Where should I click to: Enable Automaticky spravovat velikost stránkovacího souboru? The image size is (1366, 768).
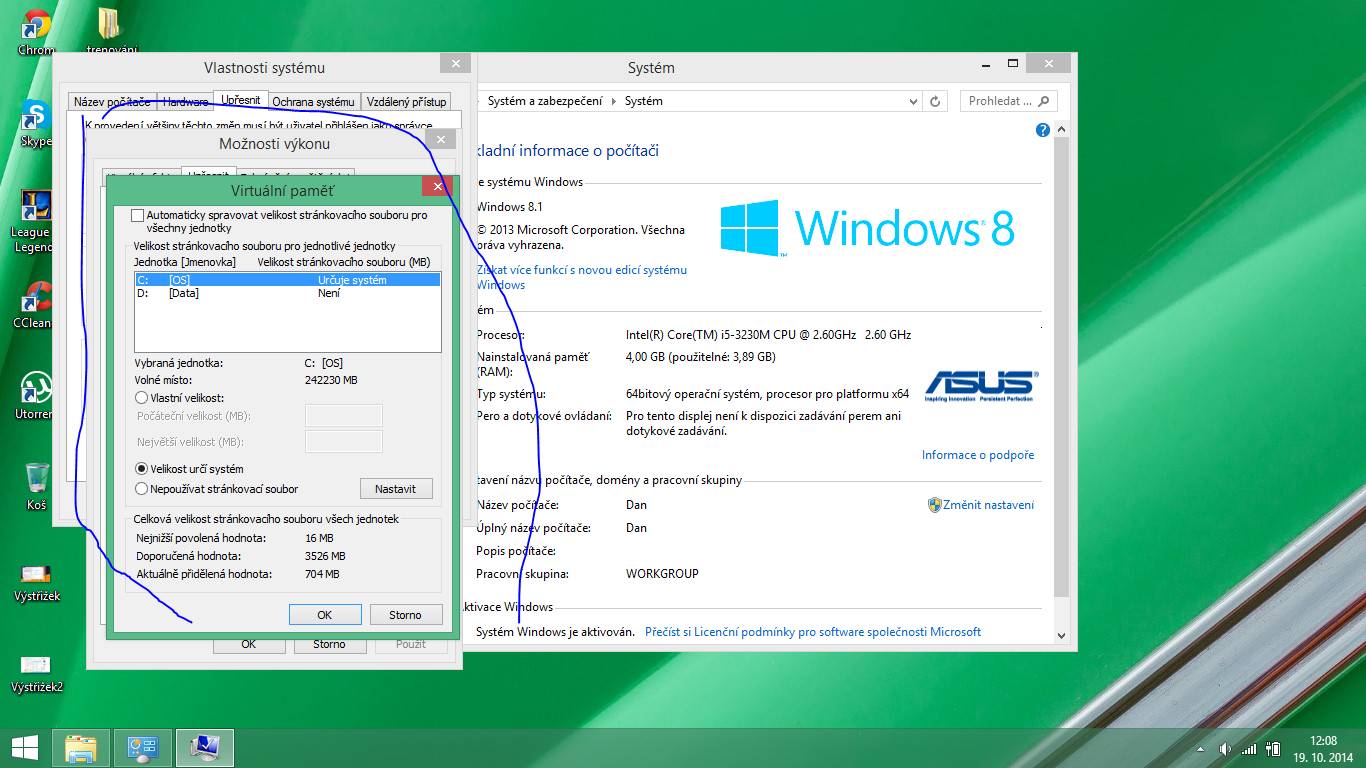coord(138,215)
